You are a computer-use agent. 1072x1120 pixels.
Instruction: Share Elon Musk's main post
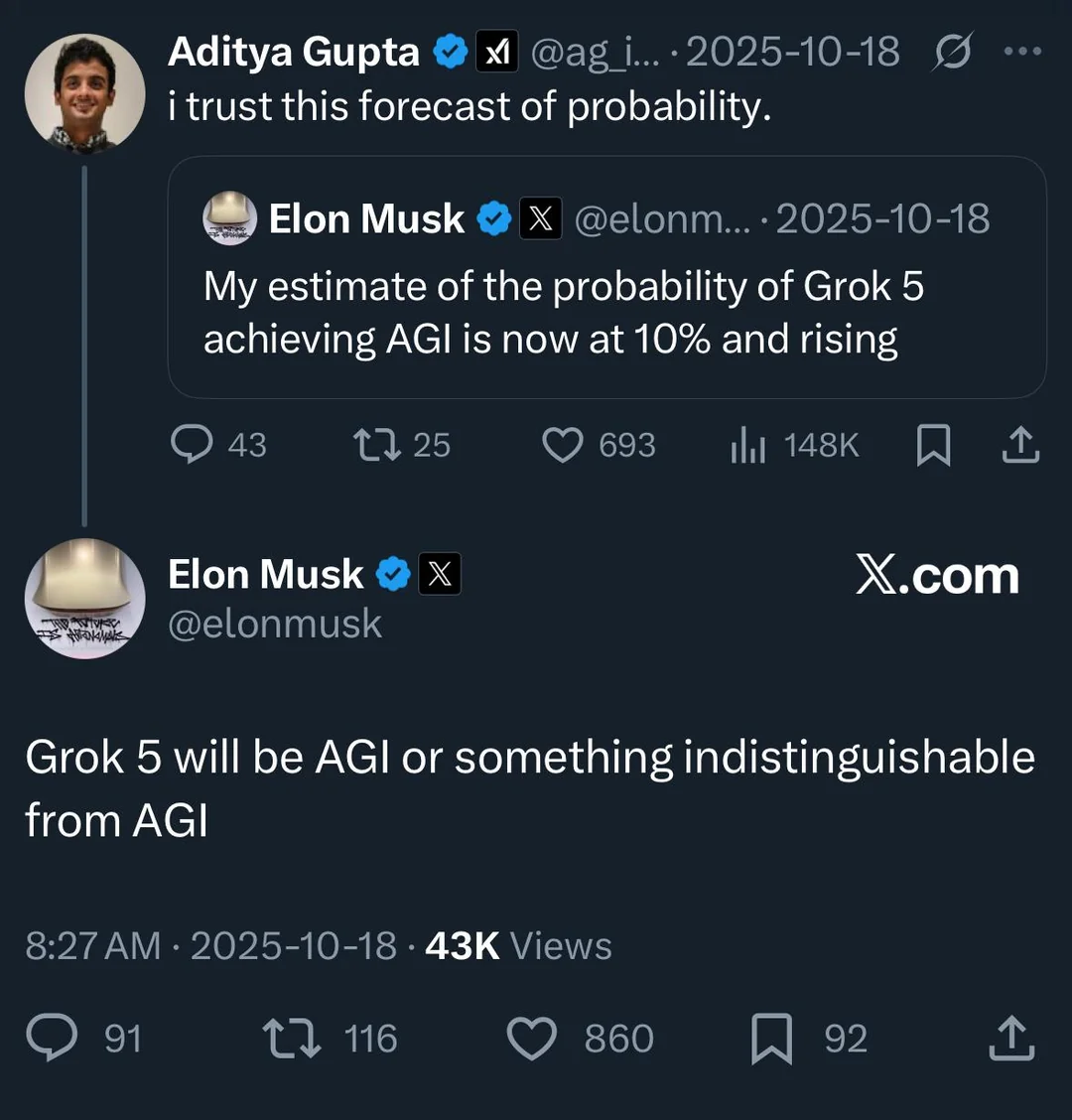pos(1012,1039)
